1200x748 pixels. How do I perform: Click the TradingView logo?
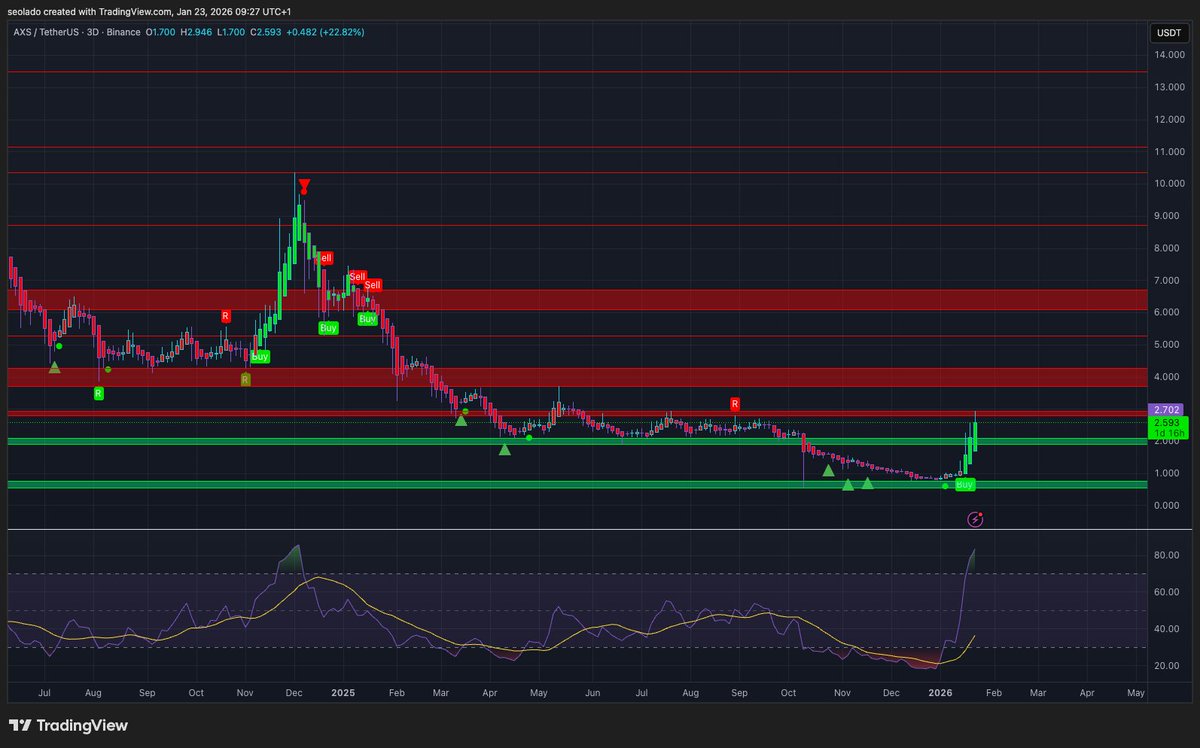pyautogui.click(x=68, y=725)
